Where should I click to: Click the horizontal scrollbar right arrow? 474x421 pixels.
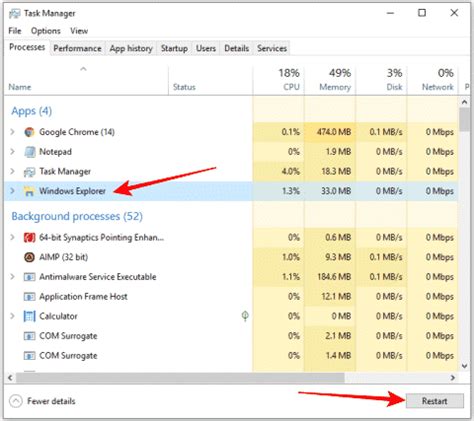point(453,378)
